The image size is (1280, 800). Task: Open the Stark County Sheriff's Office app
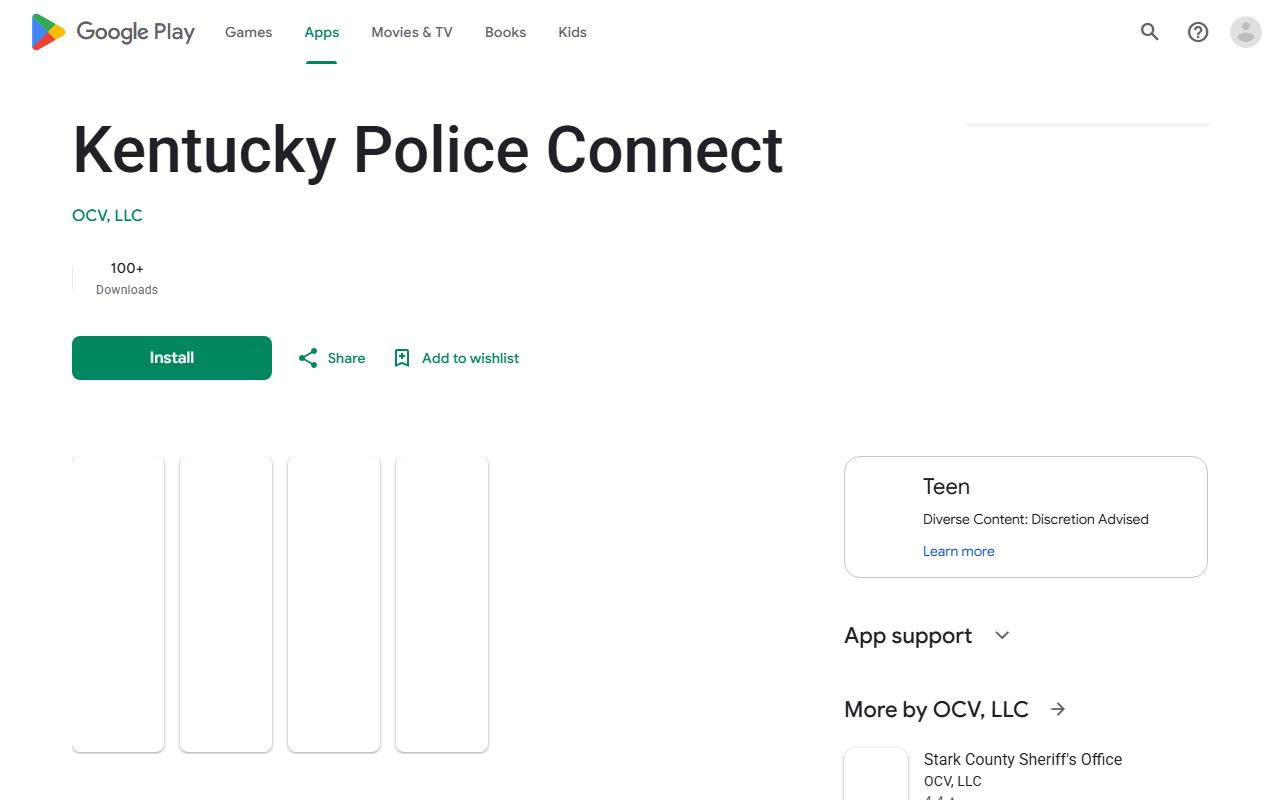coord(1023,760)
